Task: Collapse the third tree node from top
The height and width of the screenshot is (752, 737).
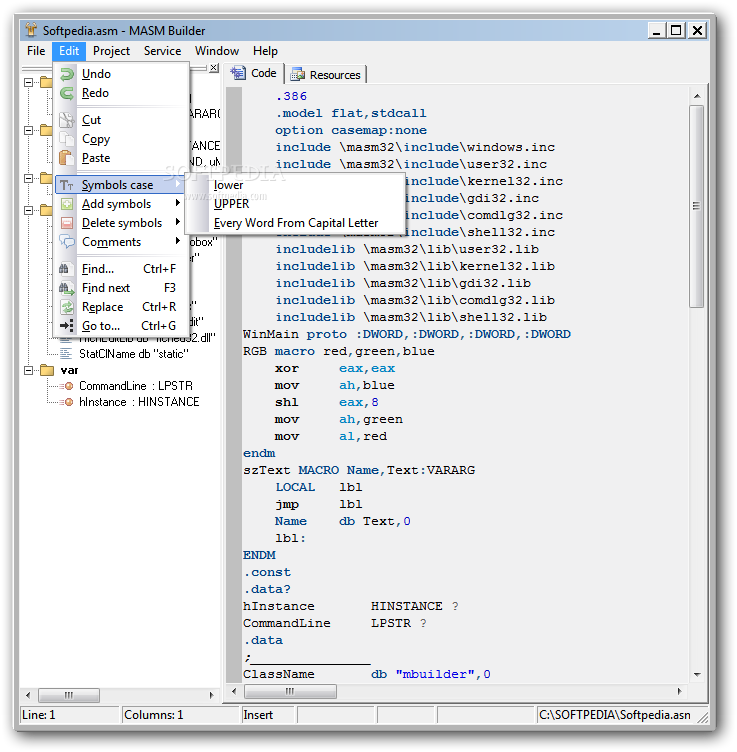Action: (29, 178)
